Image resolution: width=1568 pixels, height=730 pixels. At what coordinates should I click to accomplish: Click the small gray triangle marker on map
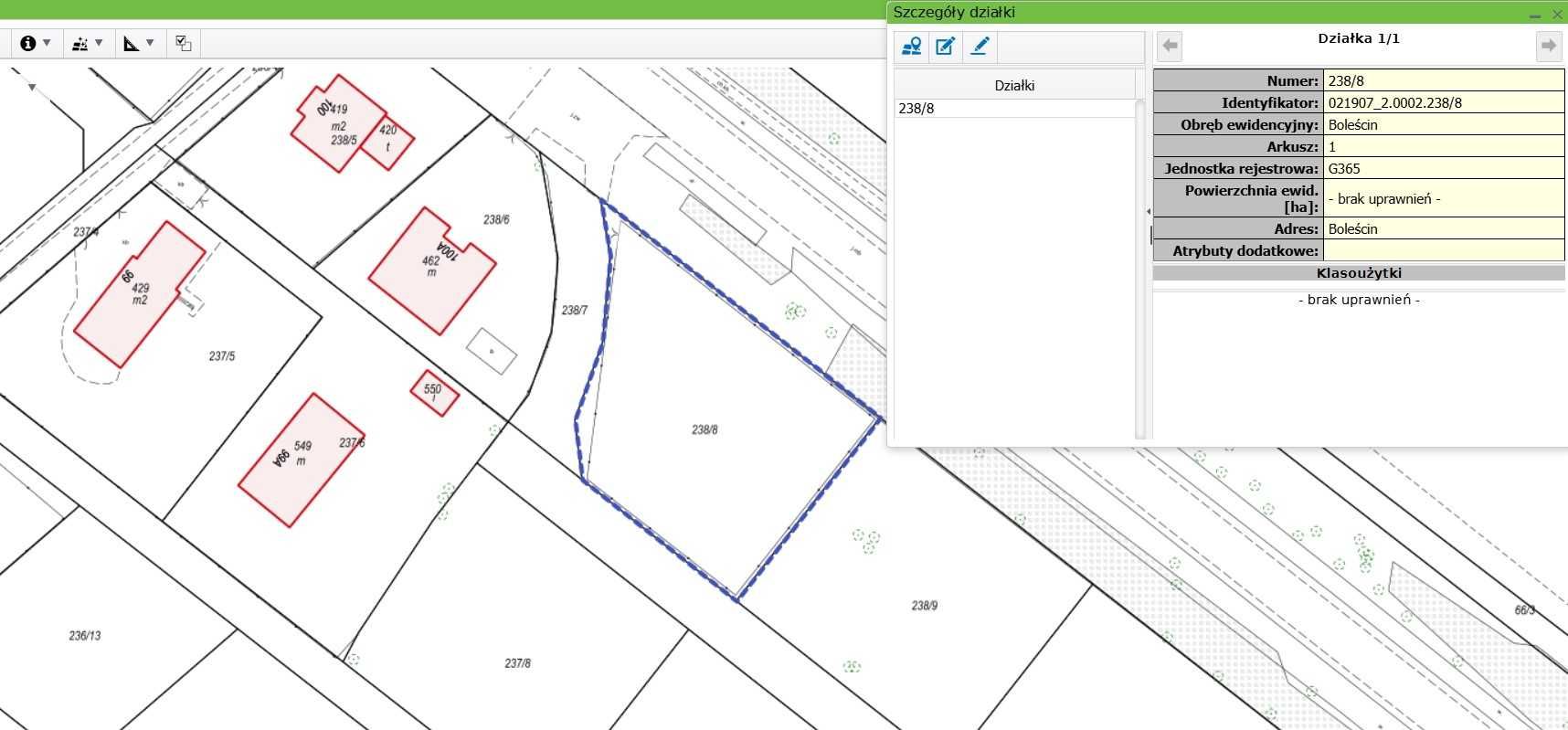click(32, 88)
